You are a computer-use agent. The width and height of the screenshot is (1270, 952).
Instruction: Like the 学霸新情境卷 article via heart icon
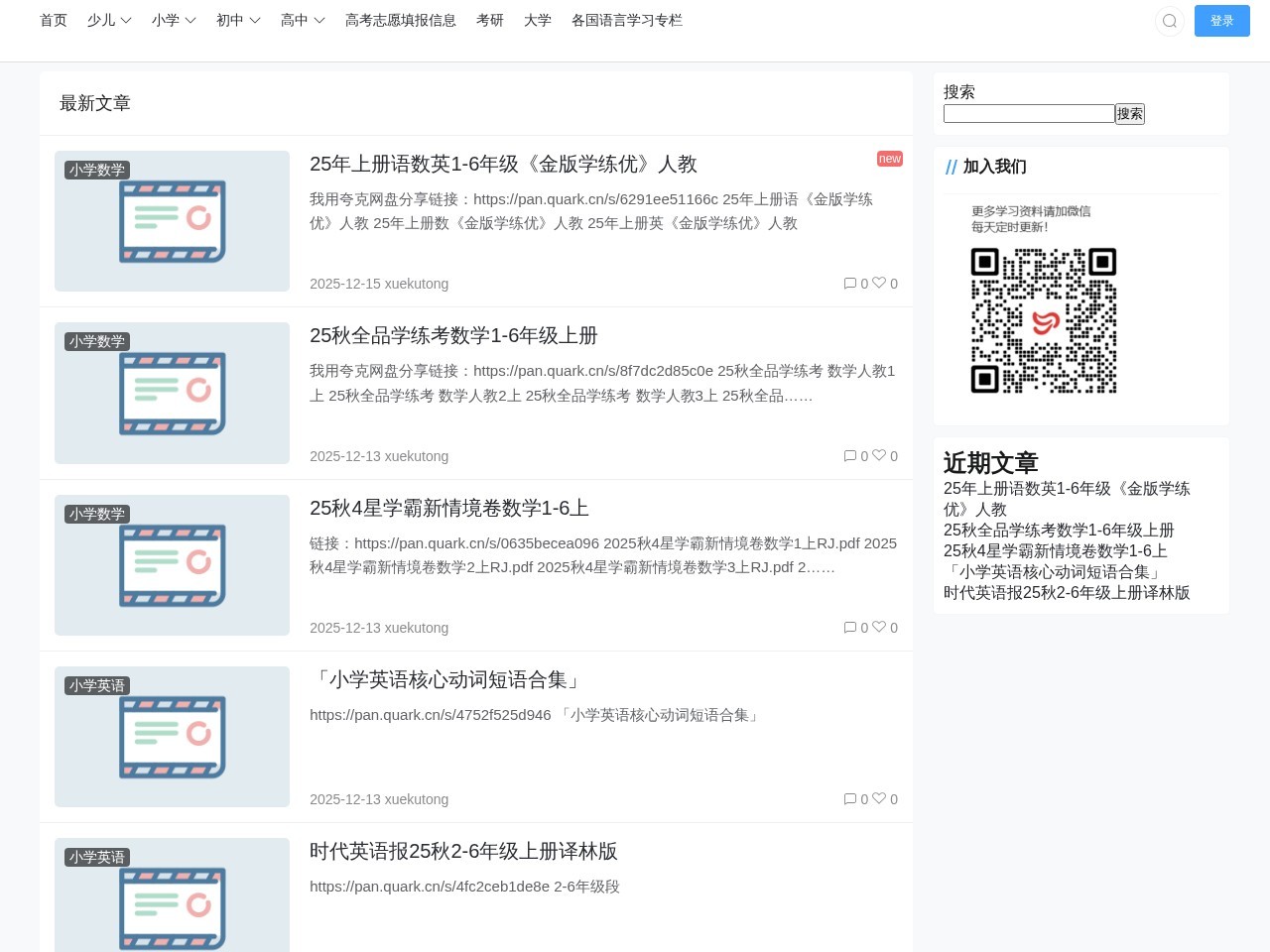(880, 628)
